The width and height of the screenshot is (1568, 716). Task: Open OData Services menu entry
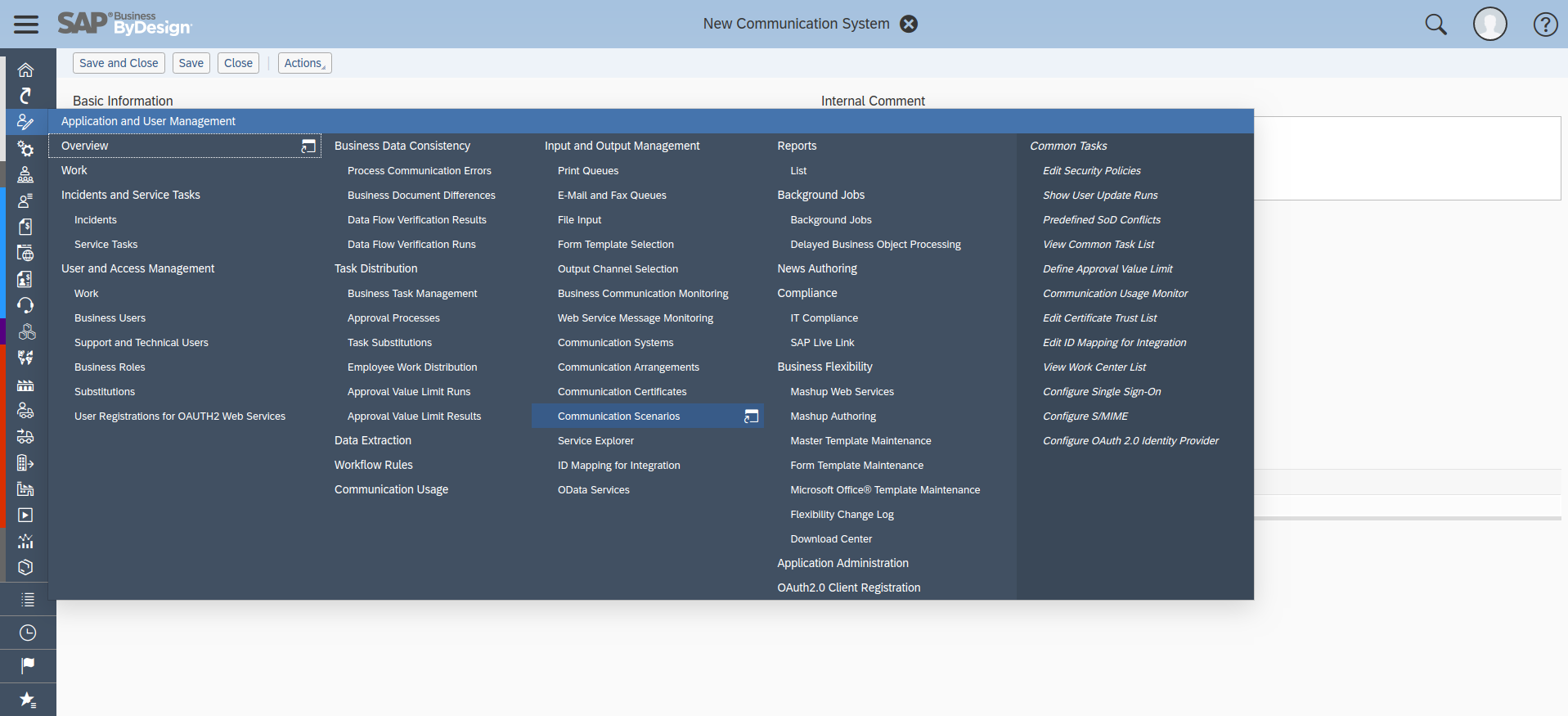pos(594,490)
